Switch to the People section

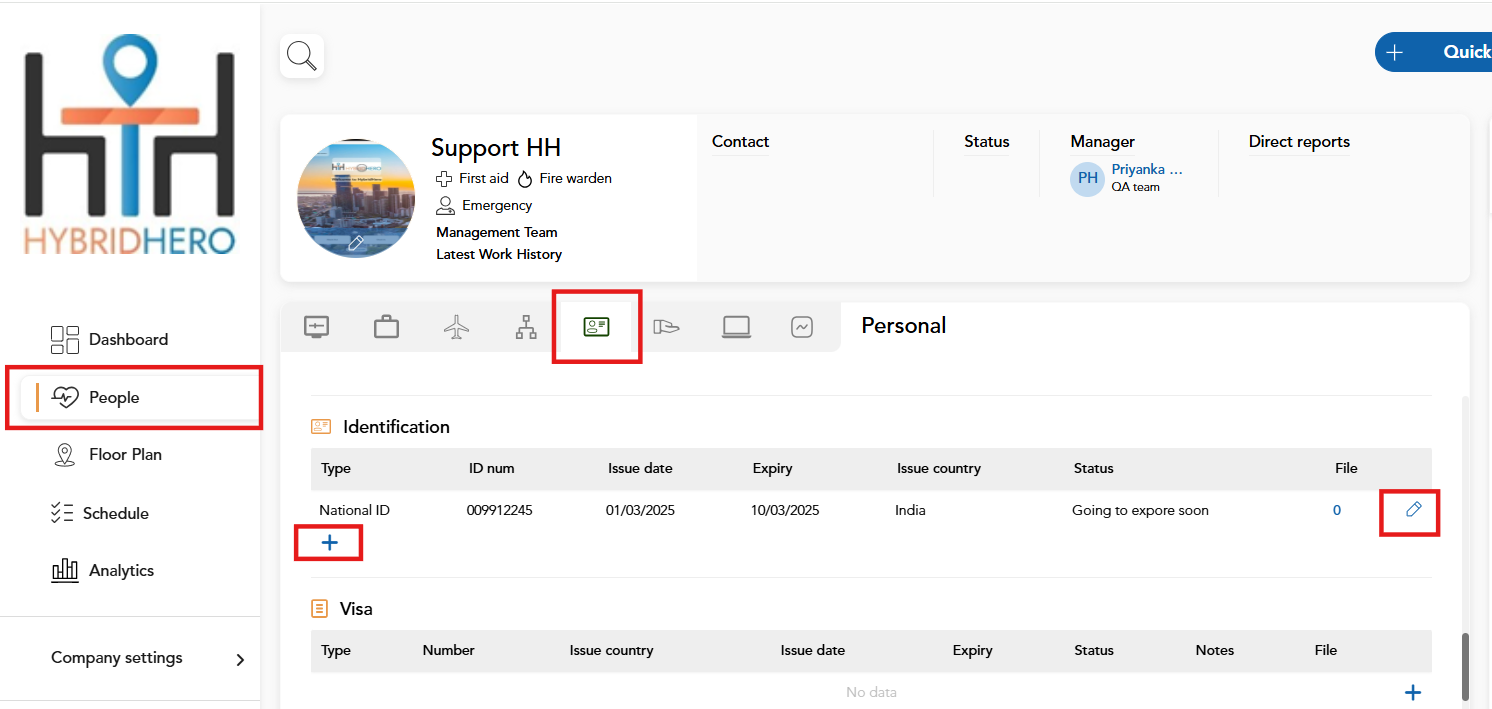tap(113, 397)
